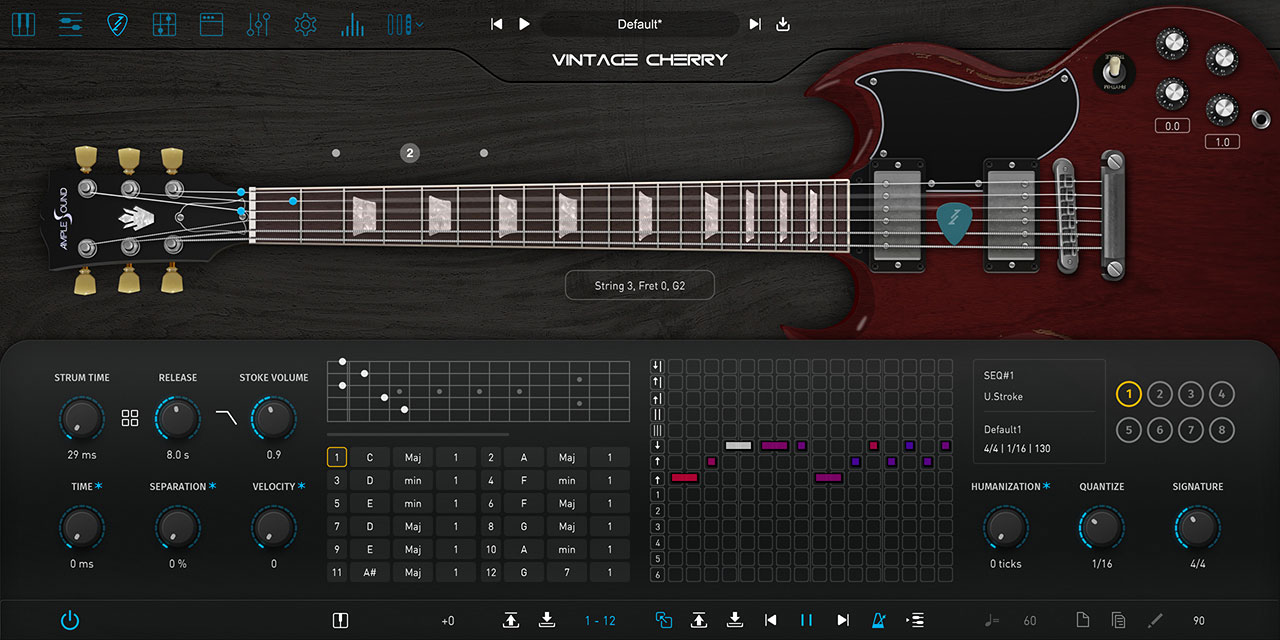Select sequence slot 2
Viewport: 1280px width, 640px height.
(x=1159, y=394)
